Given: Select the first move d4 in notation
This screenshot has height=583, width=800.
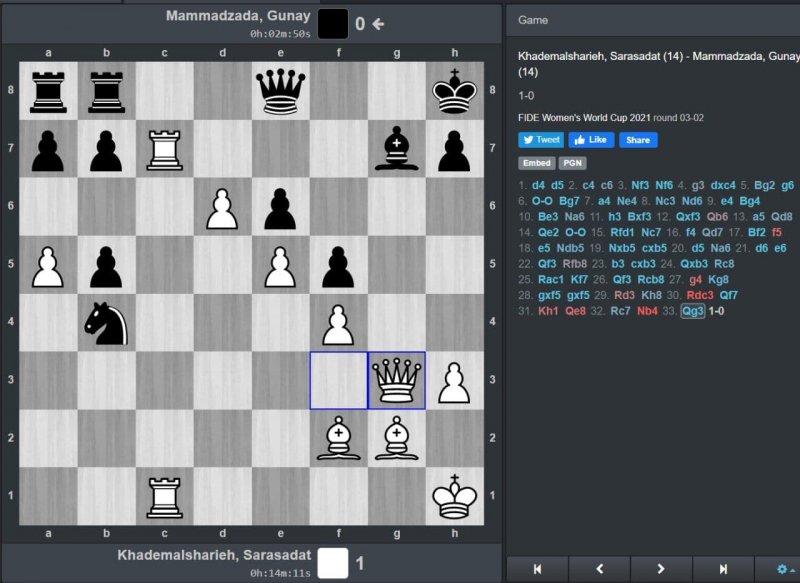Looking at the screenshot, I should coord(539,185).
